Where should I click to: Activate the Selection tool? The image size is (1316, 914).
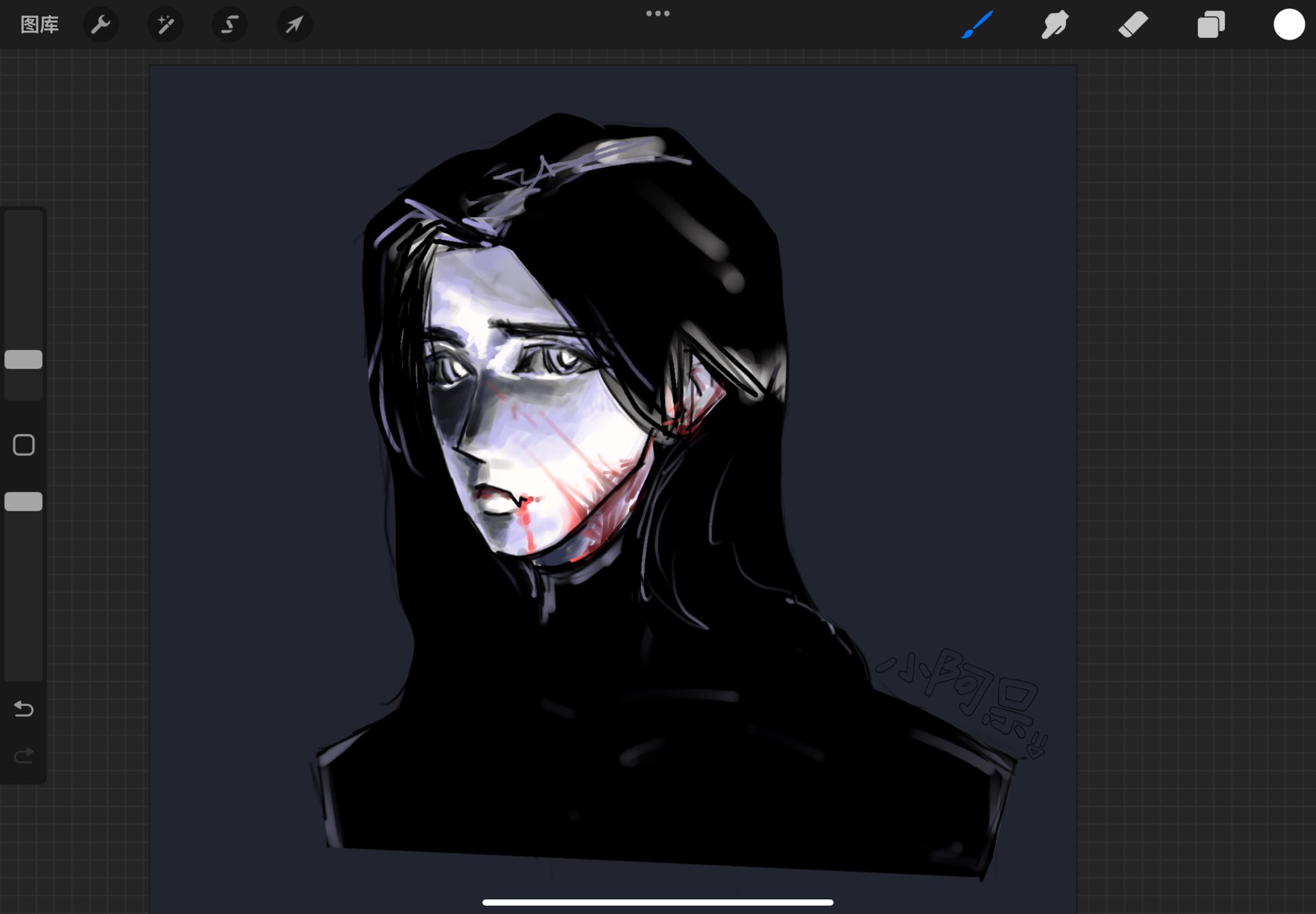[x=229, y=24]
